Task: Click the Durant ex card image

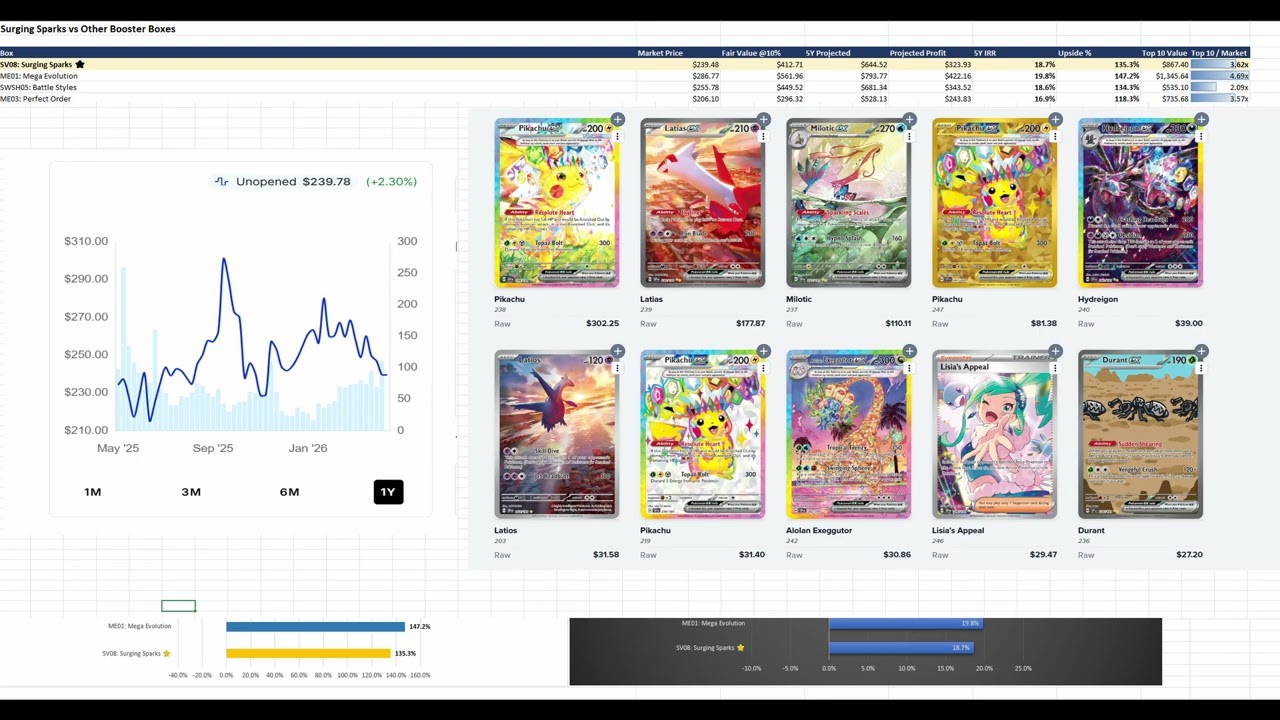Action: tap(1140, 434)
